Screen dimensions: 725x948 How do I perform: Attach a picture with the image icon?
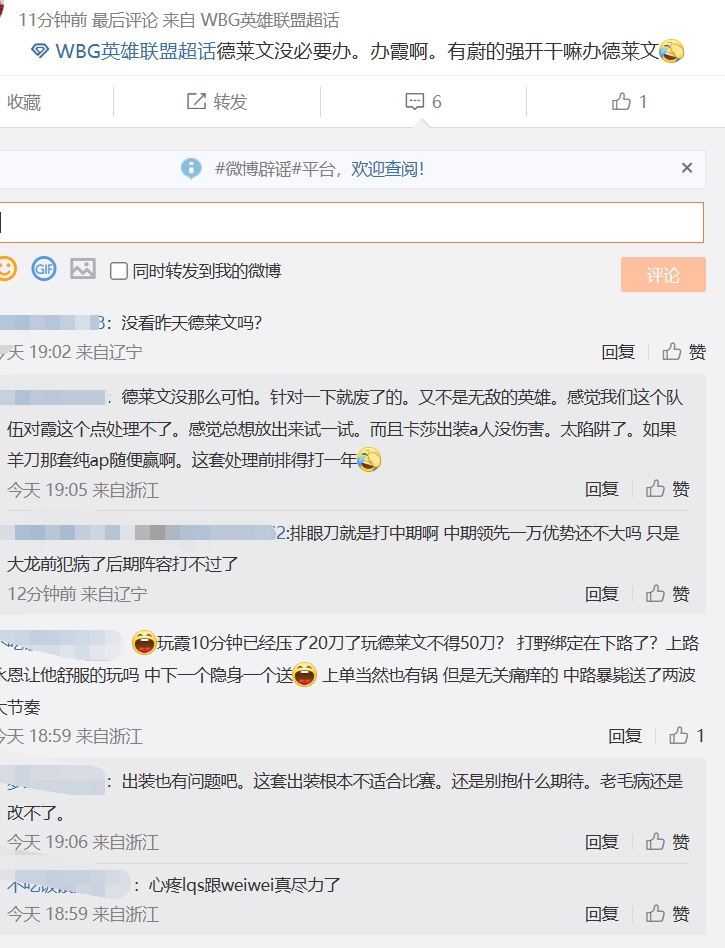click(x=83, y=268)
